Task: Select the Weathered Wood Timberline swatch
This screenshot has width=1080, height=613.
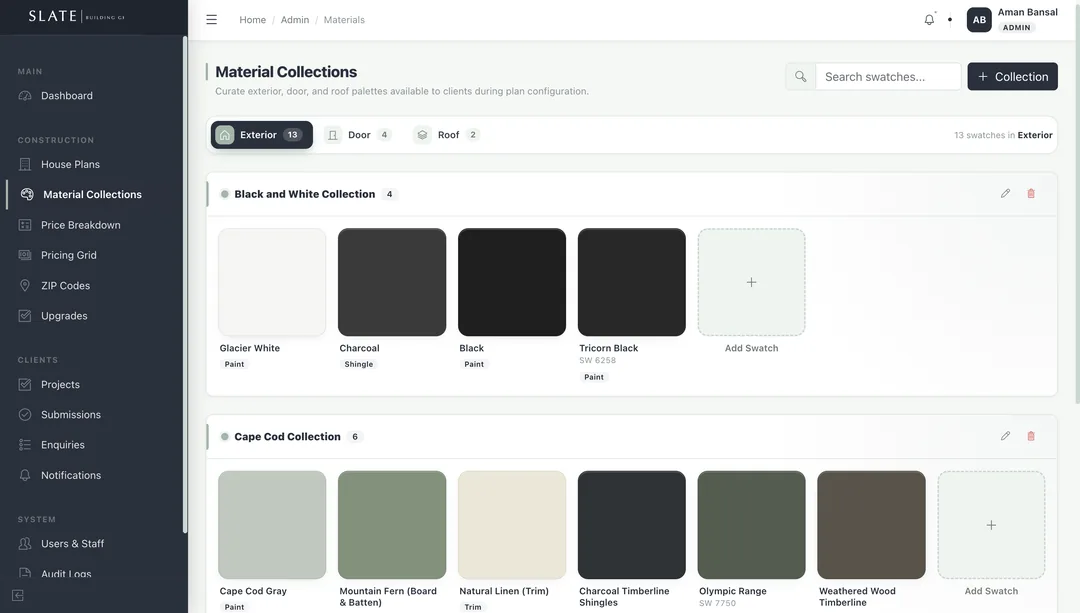Action: point(871,525)
